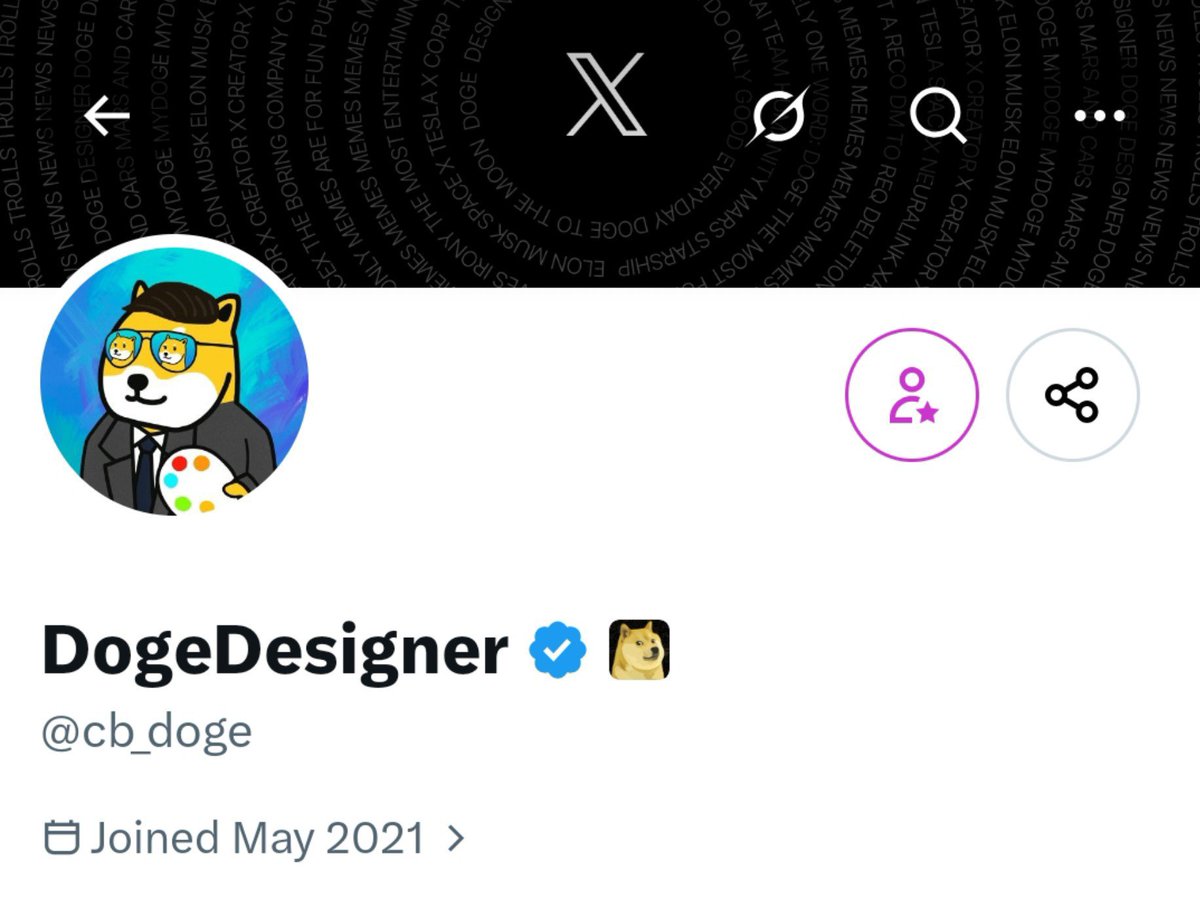1200x920 pixels.
Task: Open search with the magnifying glass icon
Action: click(x=937, y=116)
